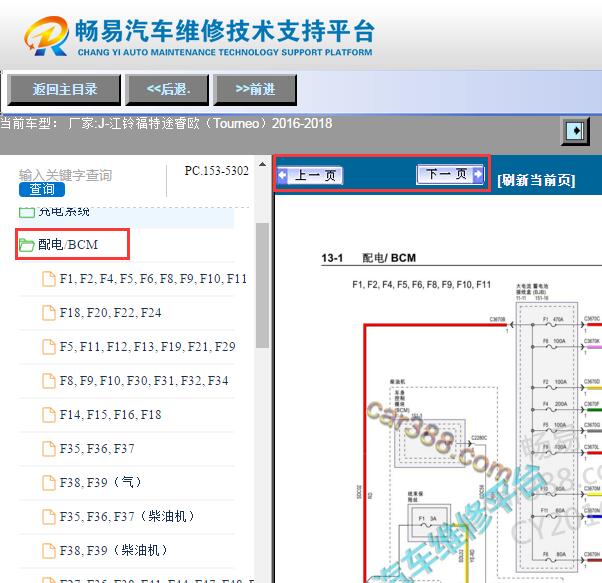Click the 13-1 配电/BCM diagram heading
Image resolution: width=602 pixels, height=583 pixels.
click(369, 258)
